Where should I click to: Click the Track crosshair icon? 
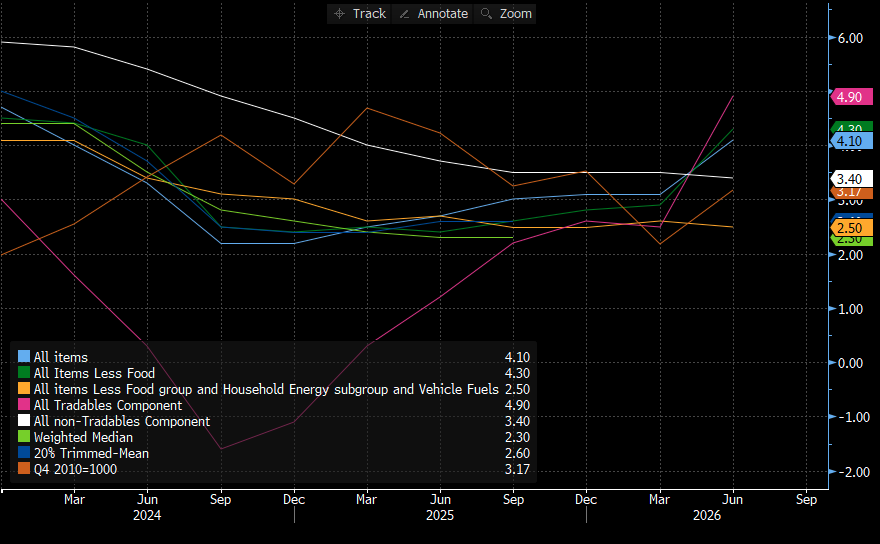339,13
